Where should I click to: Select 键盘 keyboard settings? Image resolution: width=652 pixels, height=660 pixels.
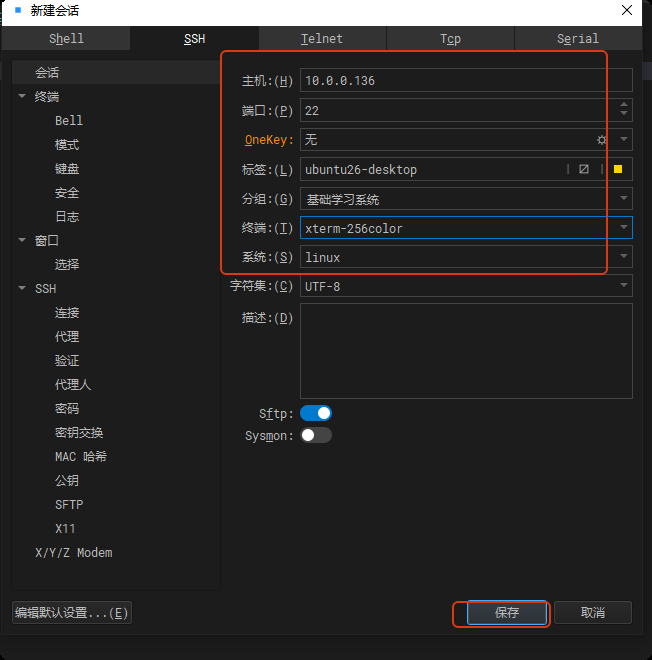pyautogui.click(x=67, y=168)
